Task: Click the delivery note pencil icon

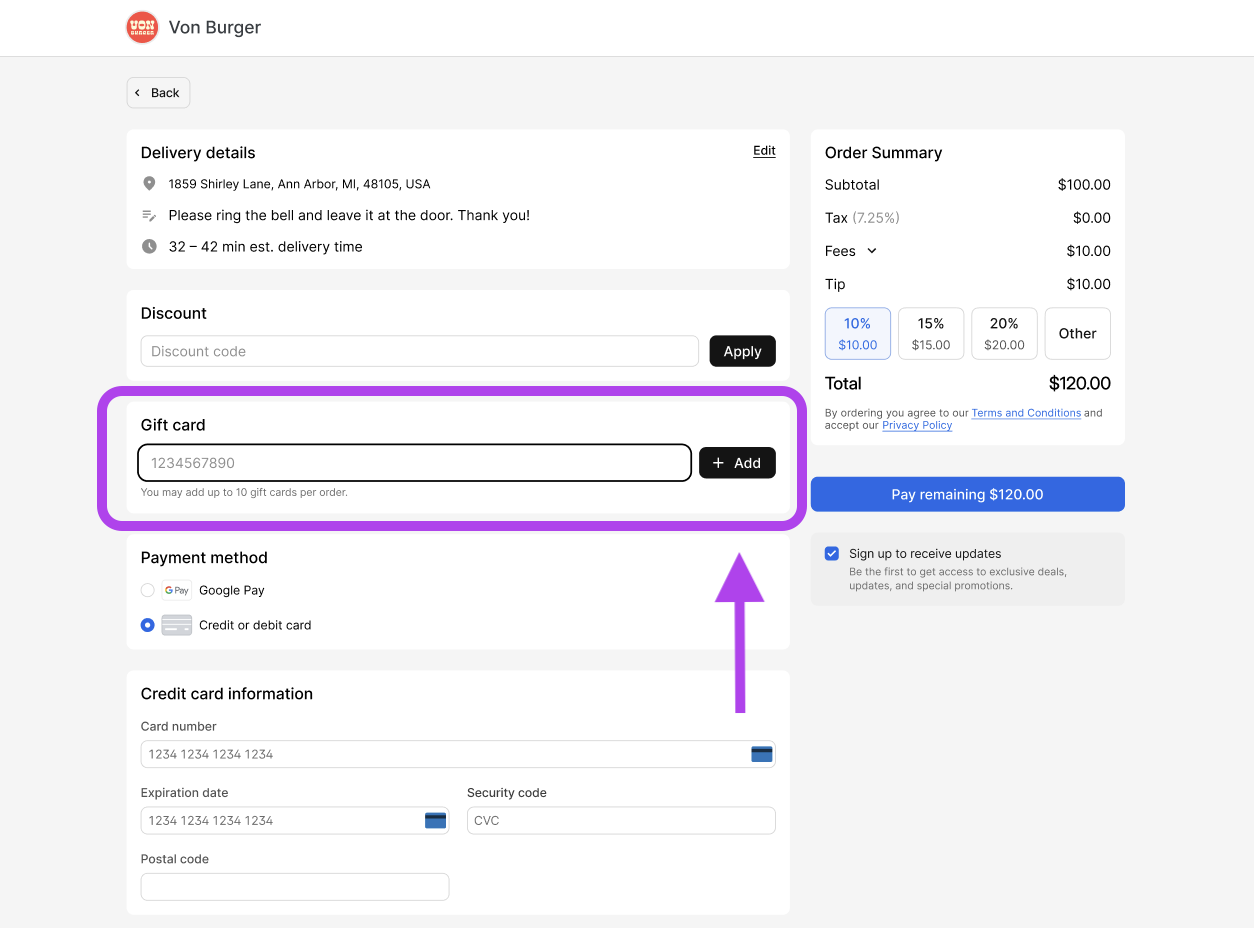Action: click(149, 215)
